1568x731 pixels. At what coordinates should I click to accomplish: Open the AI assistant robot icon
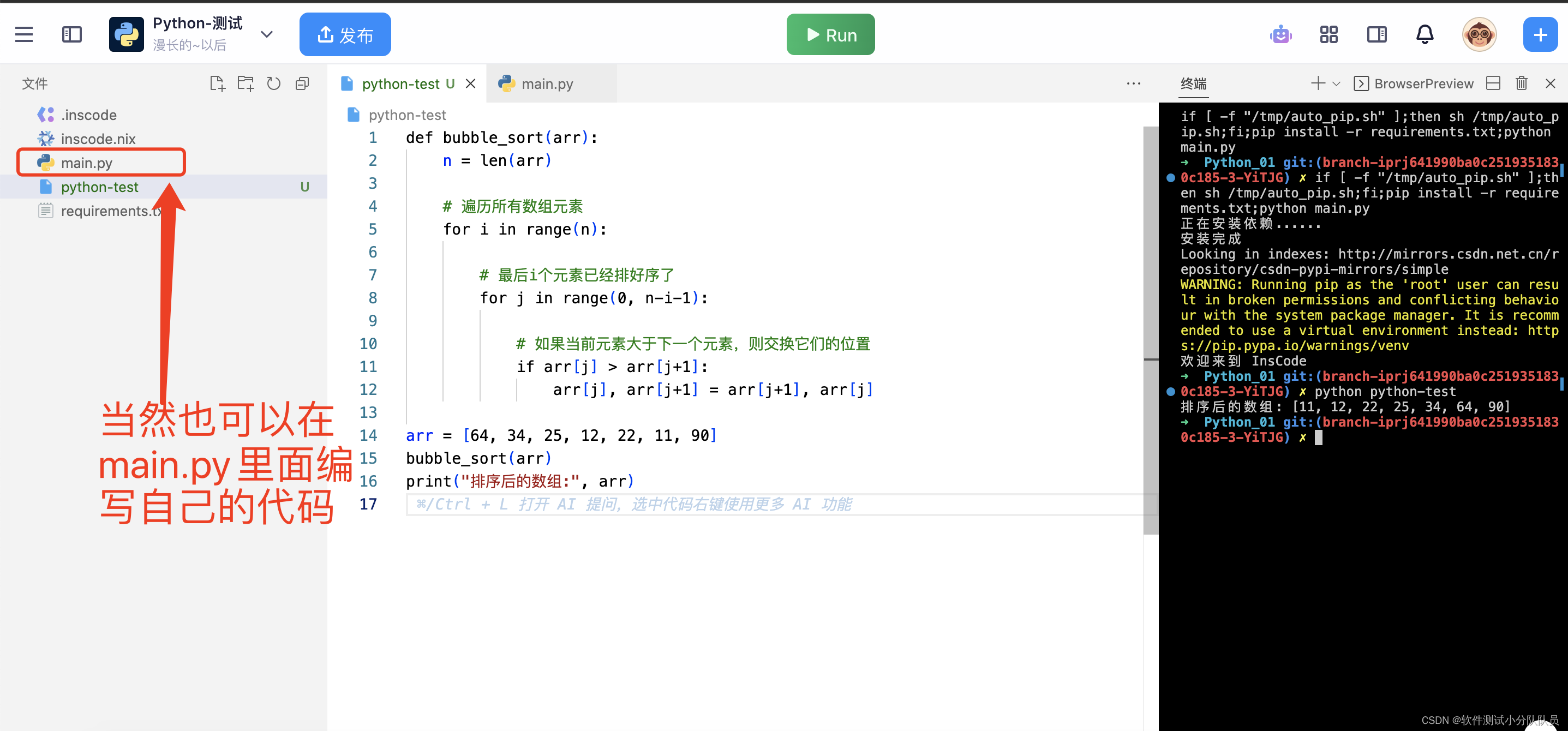click(1280, 35)
